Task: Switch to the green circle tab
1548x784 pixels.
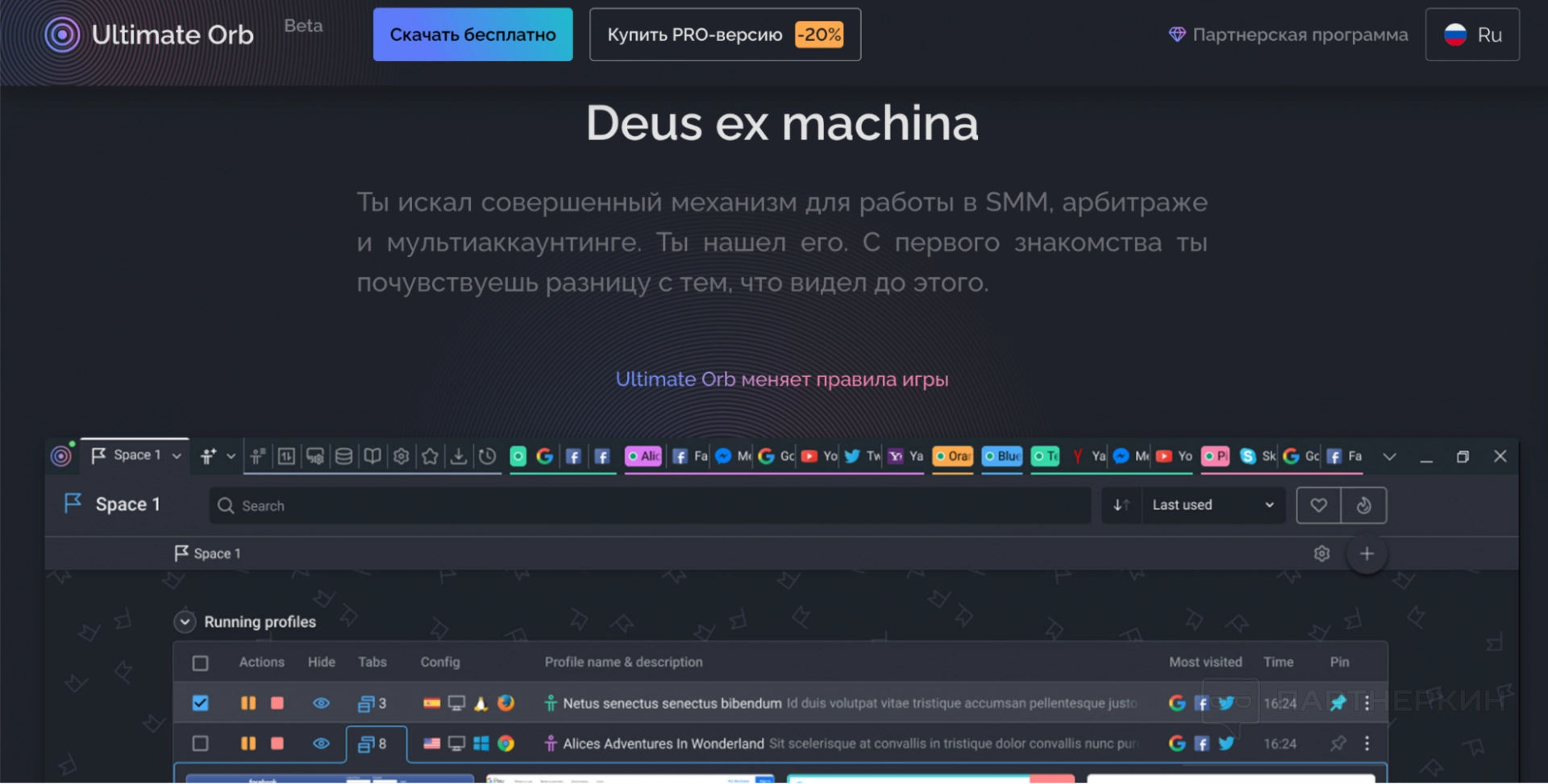Action: pyautogui.click(x=518, y=457)
